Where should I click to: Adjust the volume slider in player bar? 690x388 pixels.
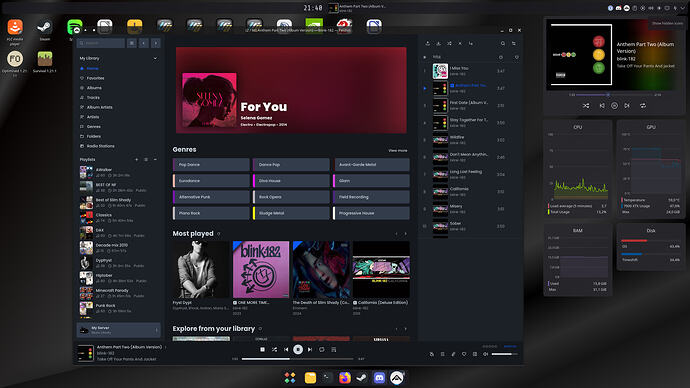(x=504, y=354)
